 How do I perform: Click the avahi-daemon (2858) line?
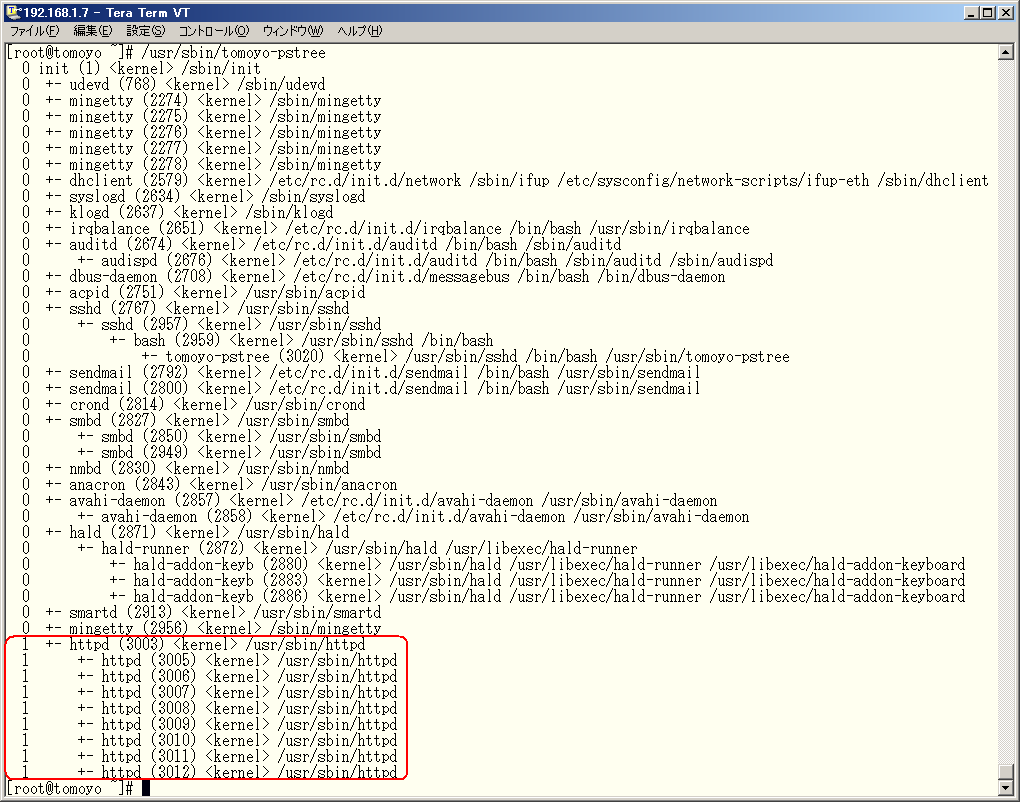[x=385, y=516]
